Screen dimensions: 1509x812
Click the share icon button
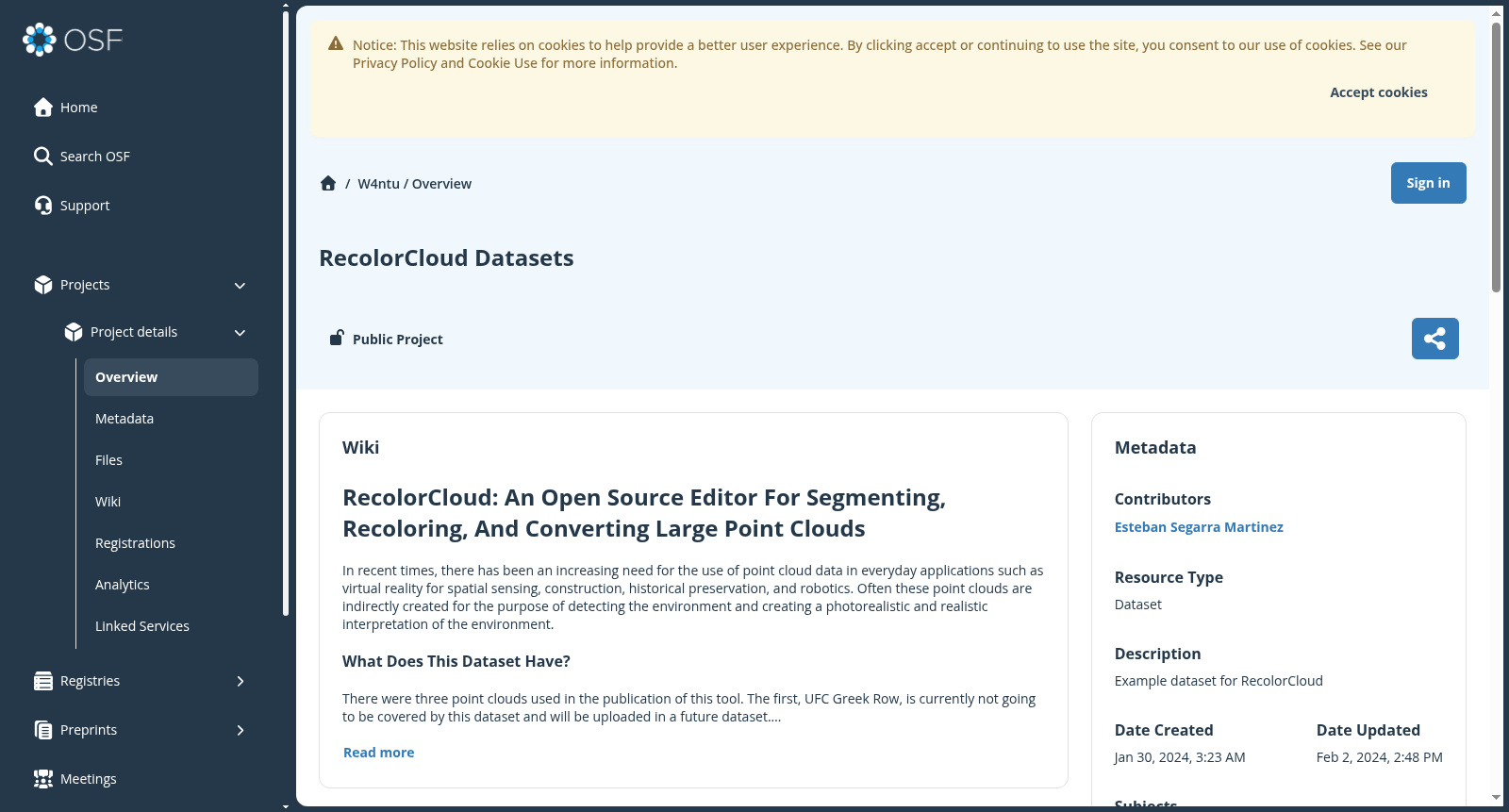[1434, 339]
